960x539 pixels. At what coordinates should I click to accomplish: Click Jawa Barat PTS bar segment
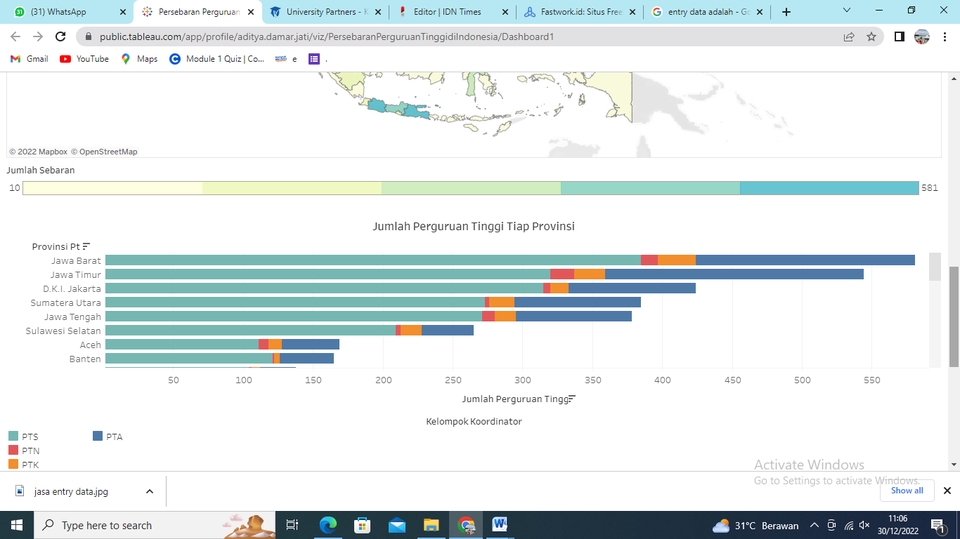(x=373, y=260)
